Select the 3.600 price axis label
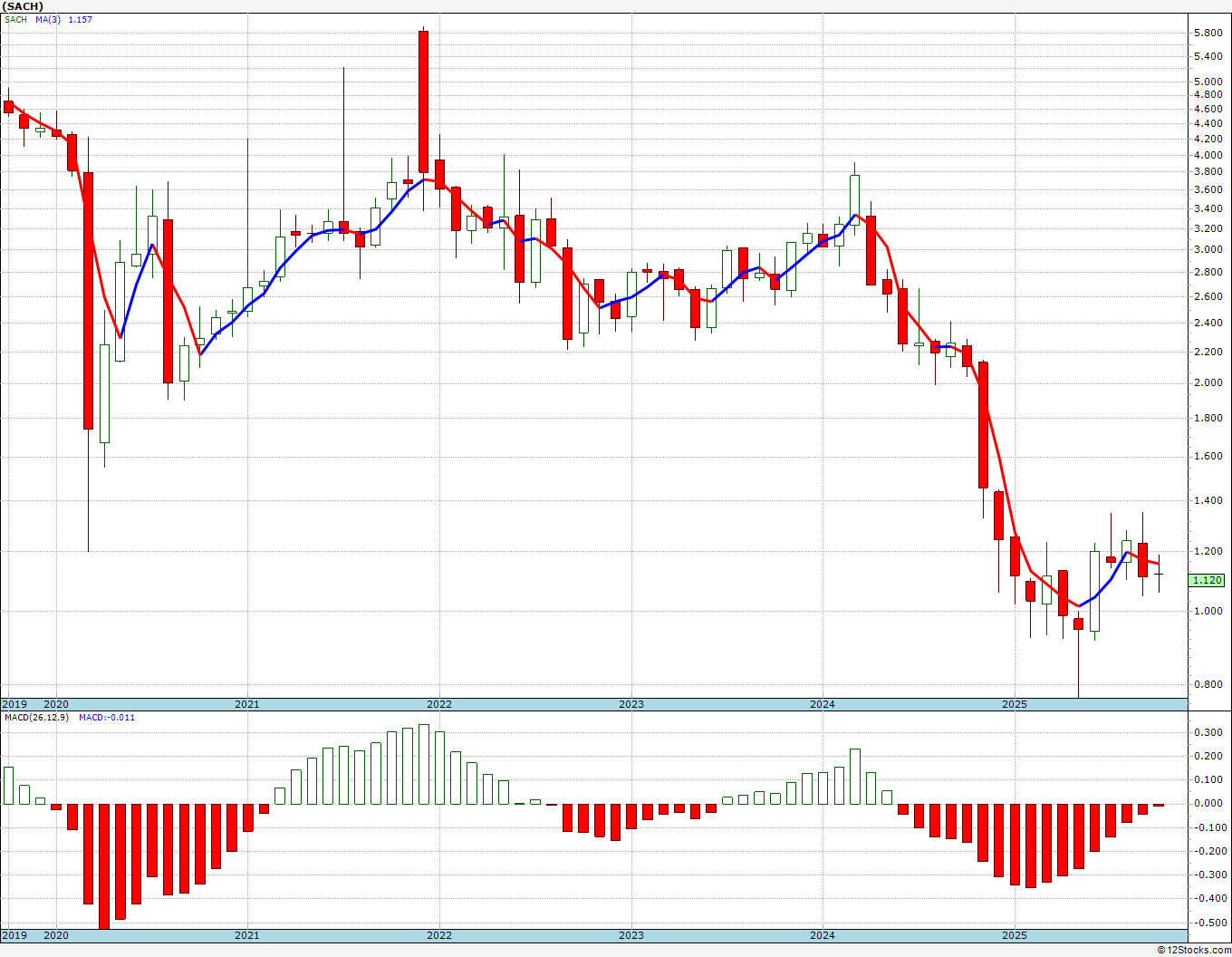Image resolution: width=1232 pixels, height=957 pixels. pos(1208,190)
